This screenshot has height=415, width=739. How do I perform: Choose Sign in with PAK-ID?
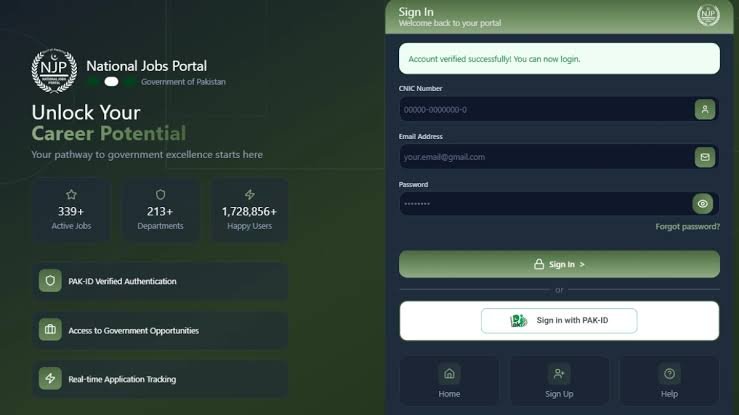pyautogui.click(x=559, y=320)
